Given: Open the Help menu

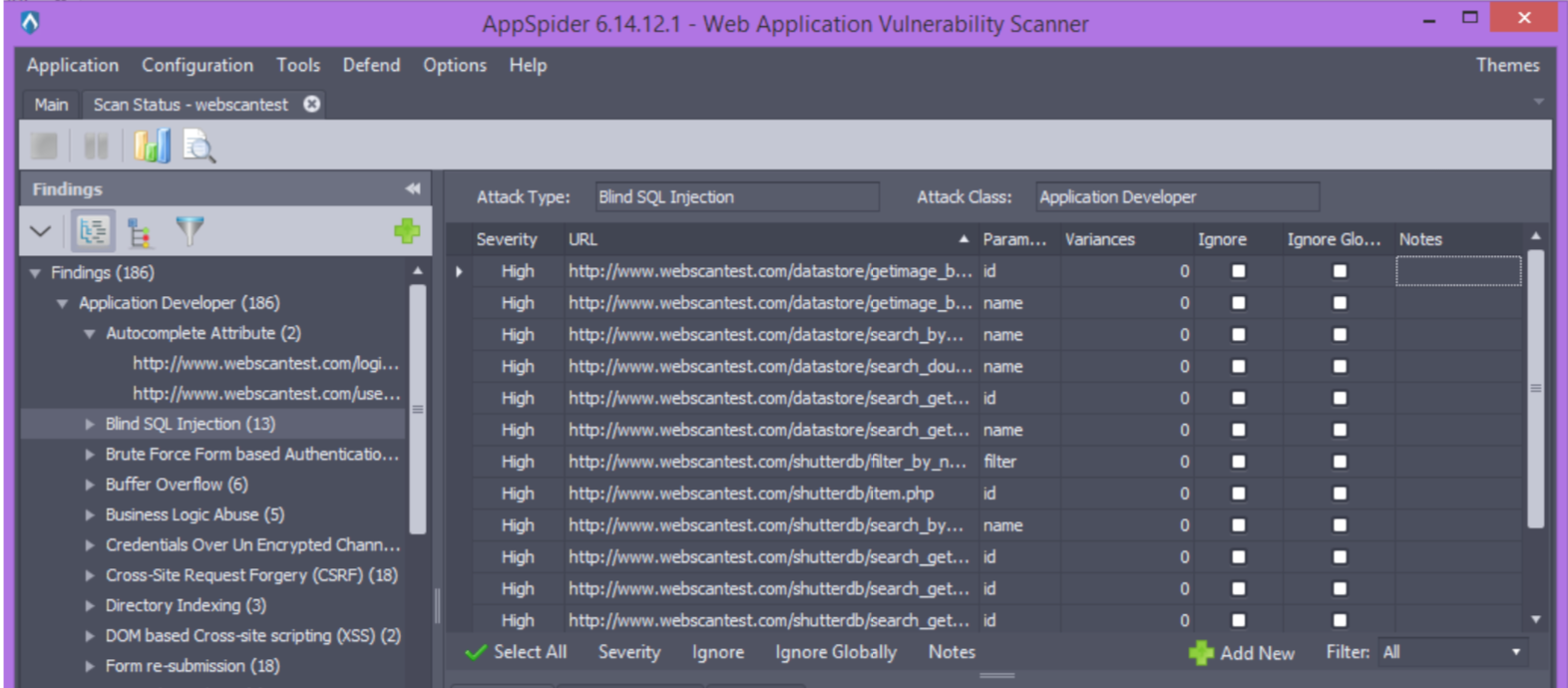Looking at the screenshot, I should (528, 65).
